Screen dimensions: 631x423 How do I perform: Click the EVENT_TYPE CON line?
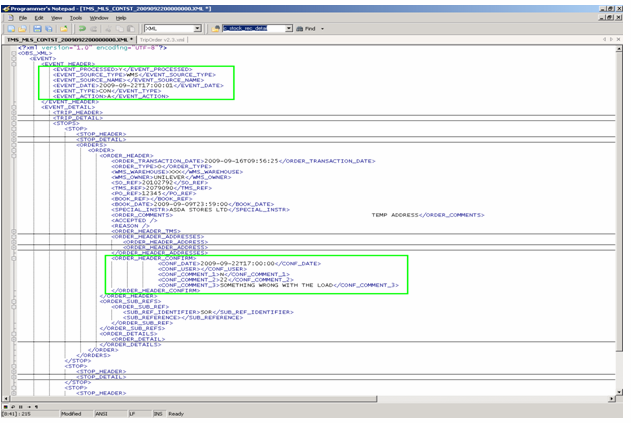click(x=107, y=91)
